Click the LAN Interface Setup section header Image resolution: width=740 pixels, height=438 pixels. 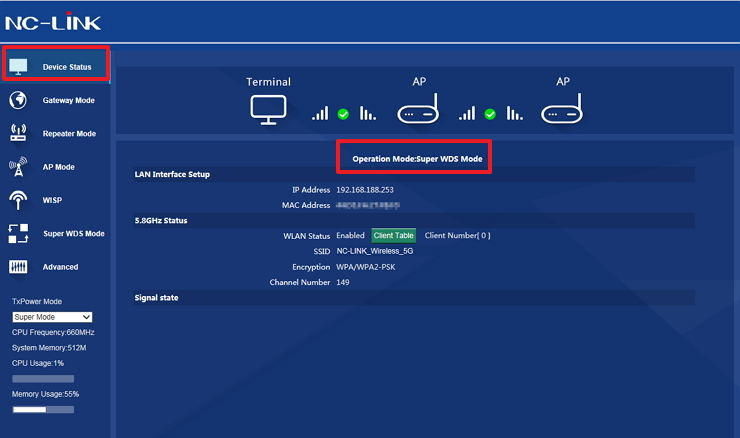tap(413, 174)
